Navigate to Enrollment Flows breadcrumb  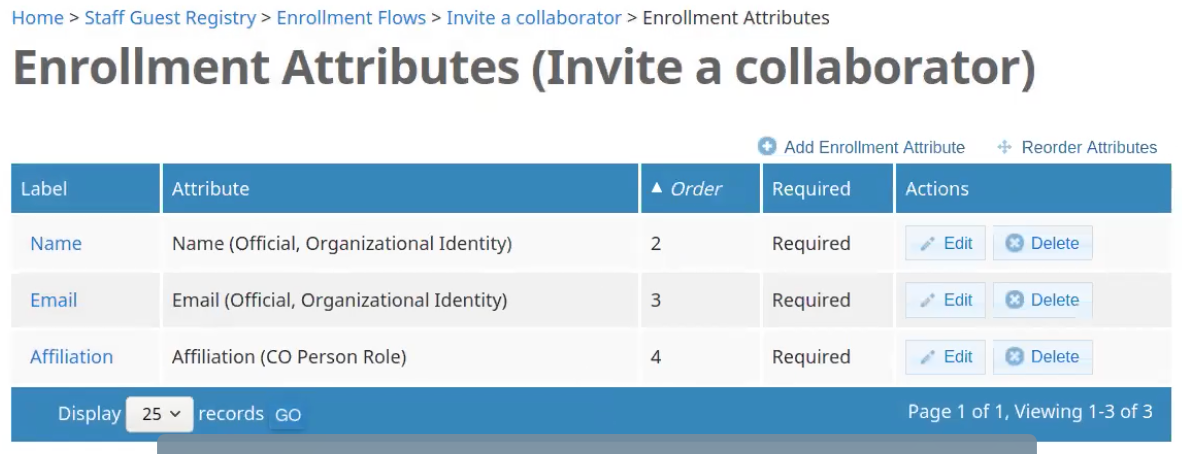(x=351, y=17)
